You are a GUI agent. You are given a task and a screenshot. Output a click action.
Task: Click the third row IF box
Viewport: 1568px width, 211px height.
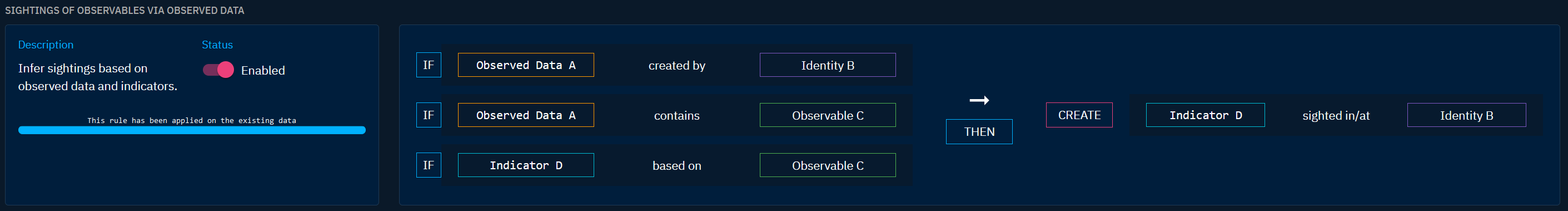coord(429,165)
